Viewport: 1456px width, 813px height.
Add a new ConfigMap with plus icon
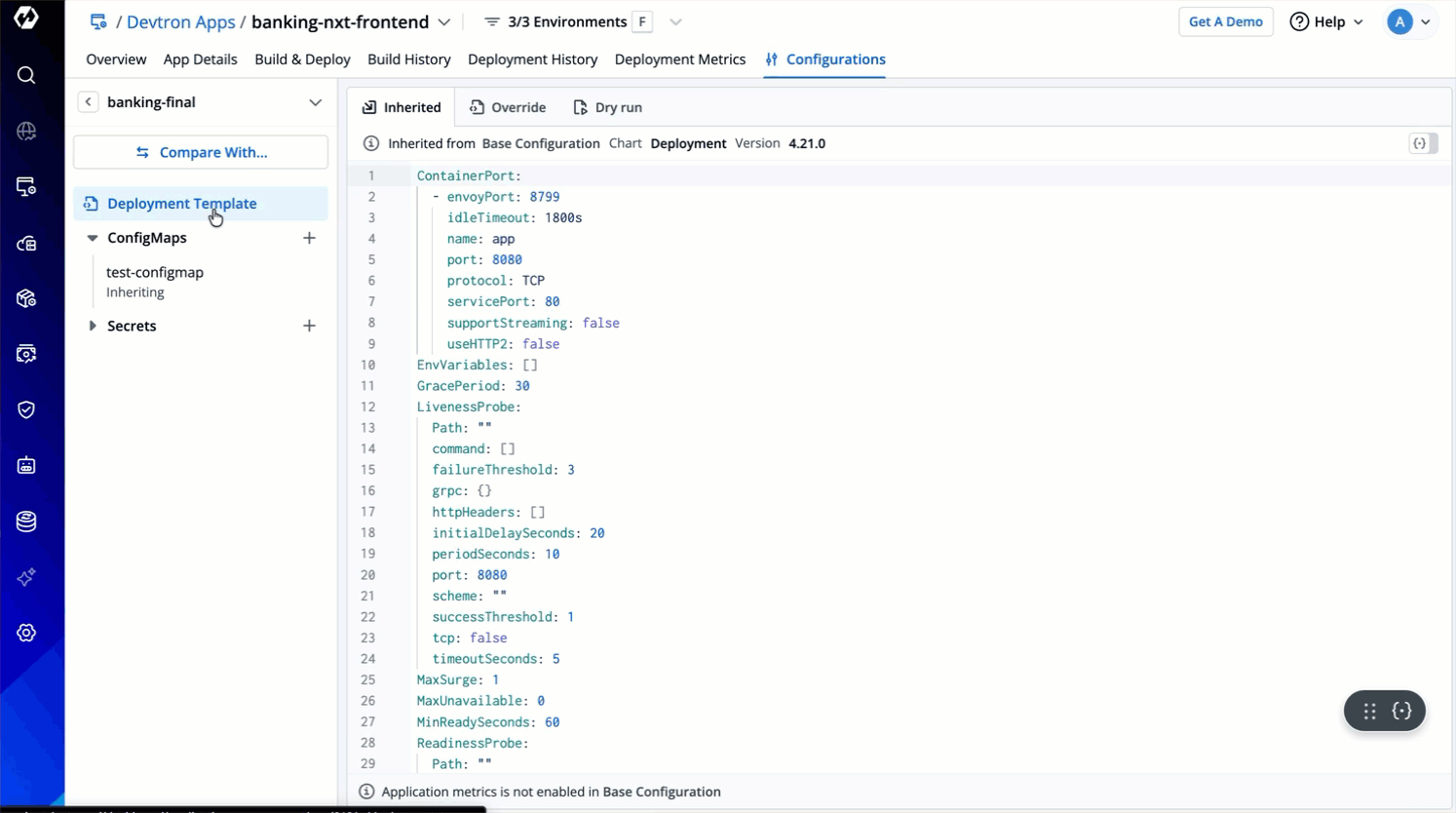click(x=309, y=238)
